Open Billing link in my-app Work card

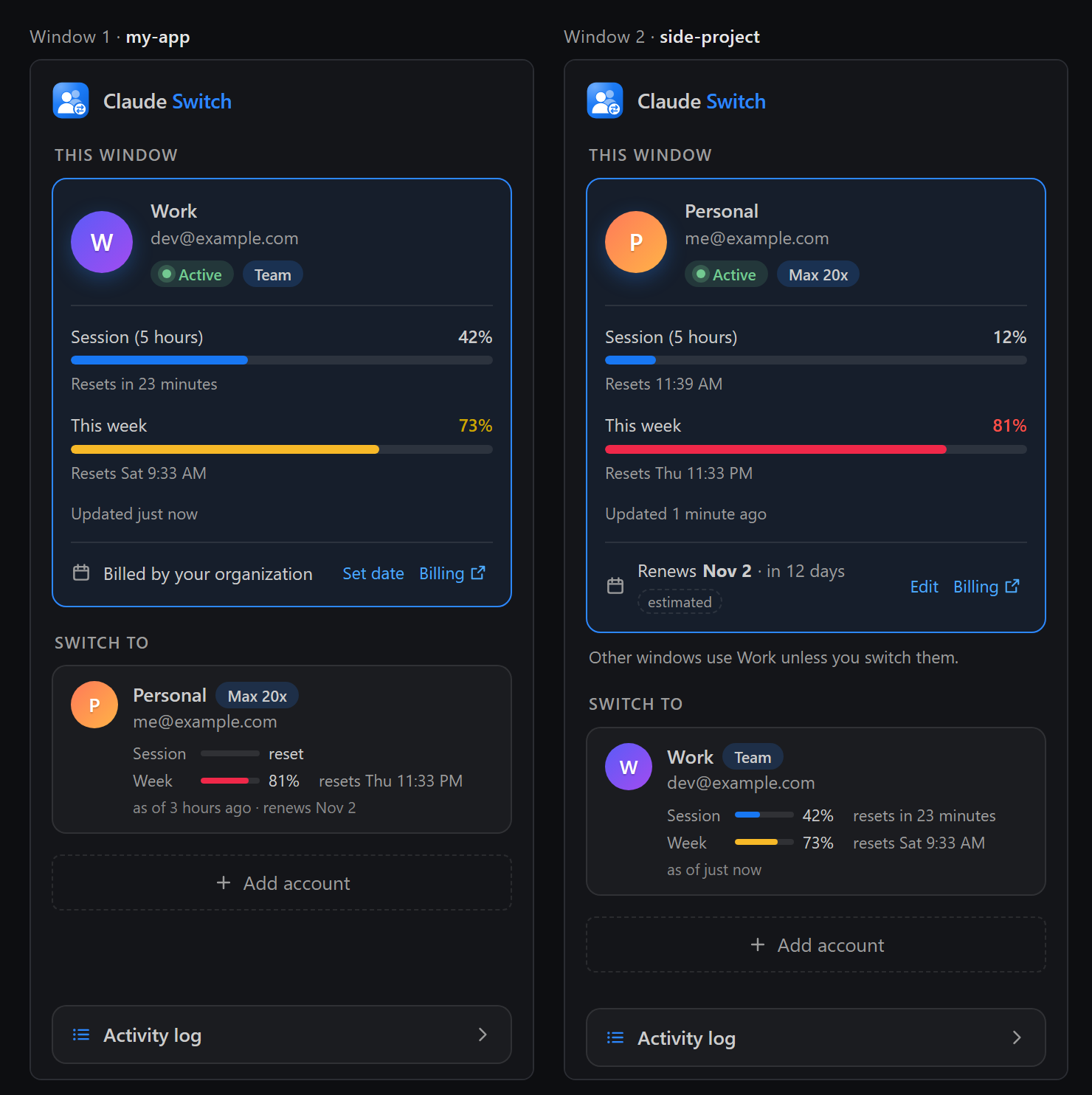pyautogui.click(x=452, y=573)
